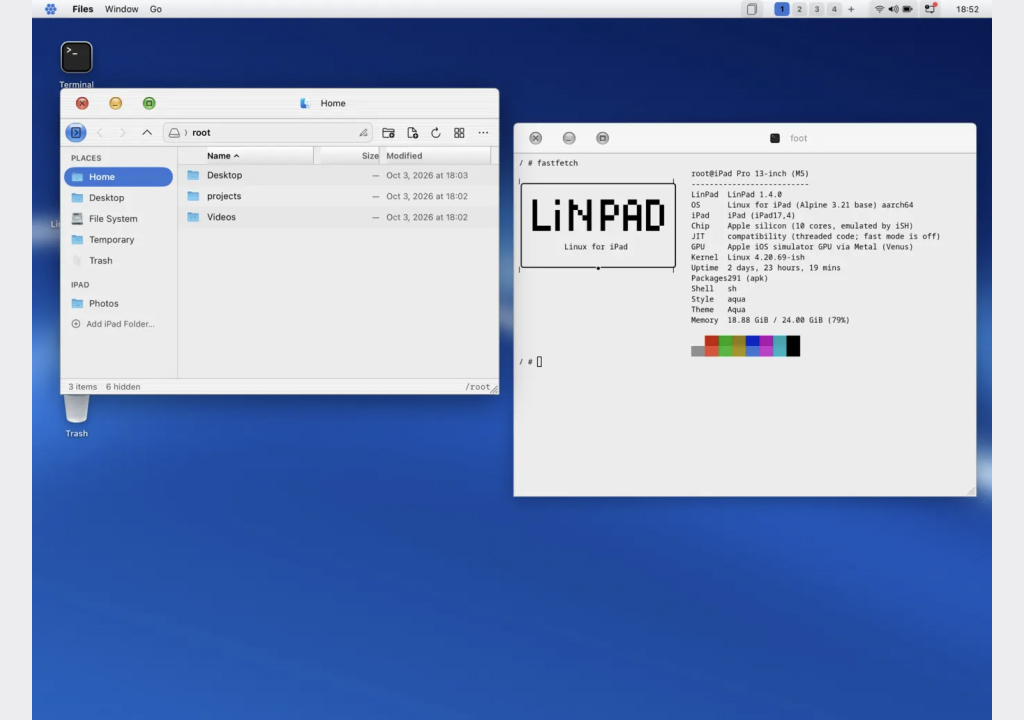1024x720 pixels.
Task: Click the Wi-Fi status icon
Action: pos(879,9)
